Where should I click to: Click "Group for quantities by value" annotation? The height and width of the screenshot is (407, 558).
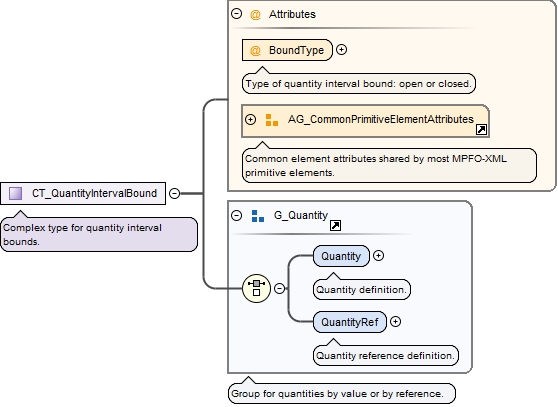click(342, 393)
